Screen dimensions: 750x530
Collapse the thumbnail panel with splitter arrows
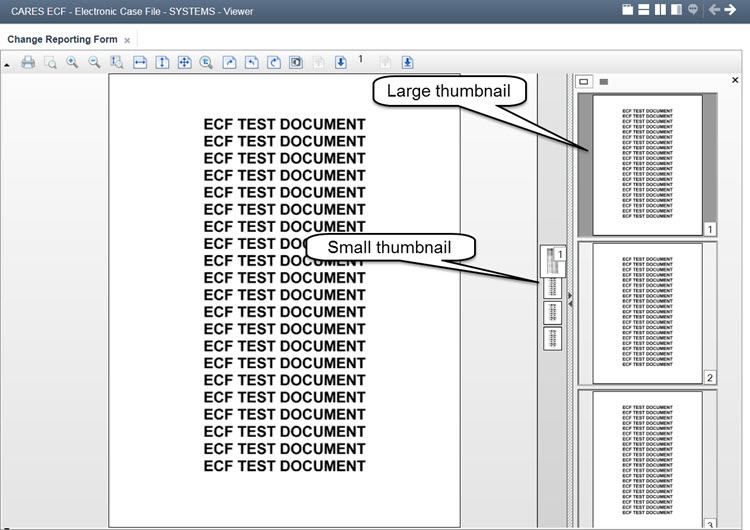tap(570, 296)
